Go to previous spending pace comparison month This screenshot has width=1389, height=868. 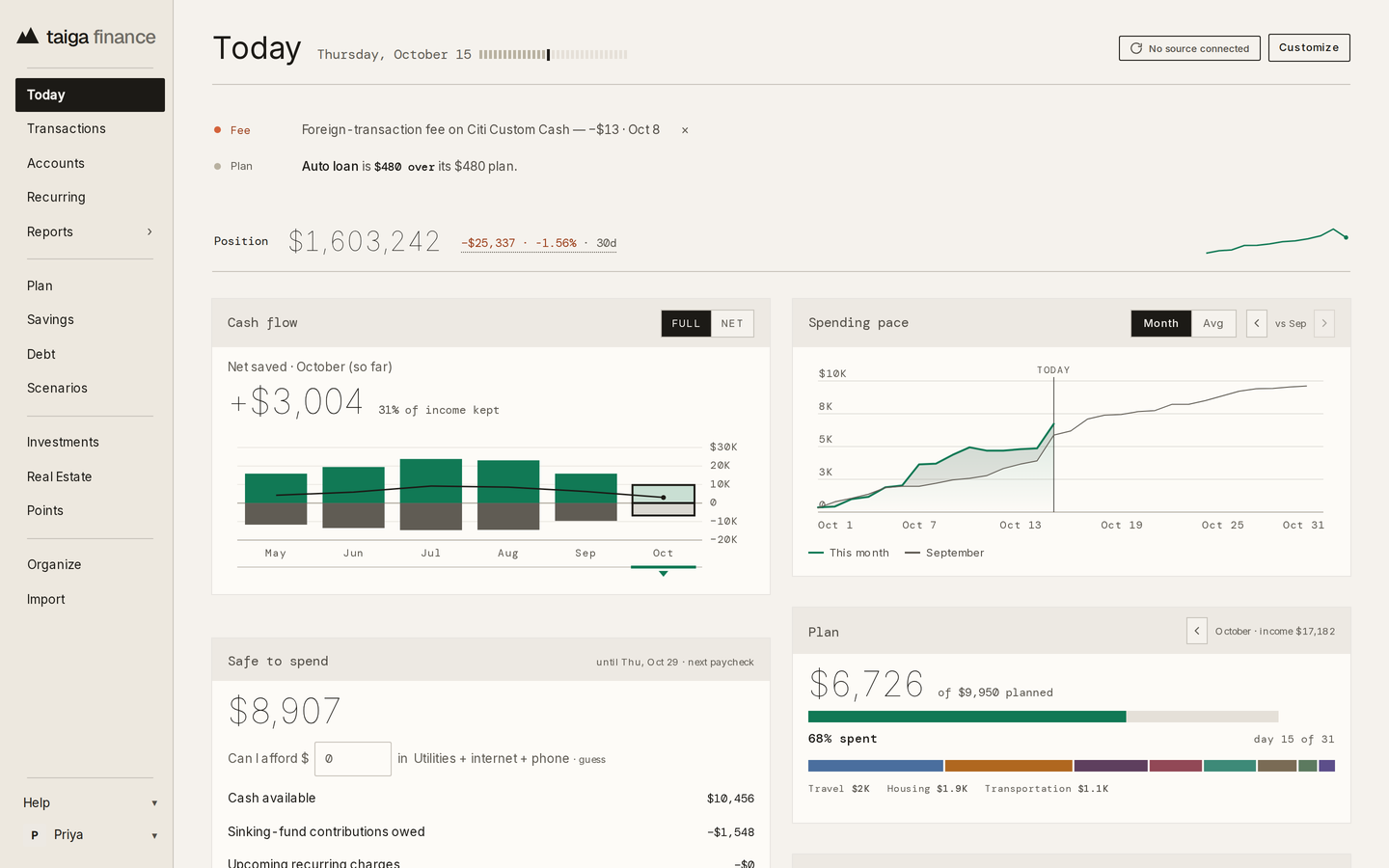[1256, 323]
